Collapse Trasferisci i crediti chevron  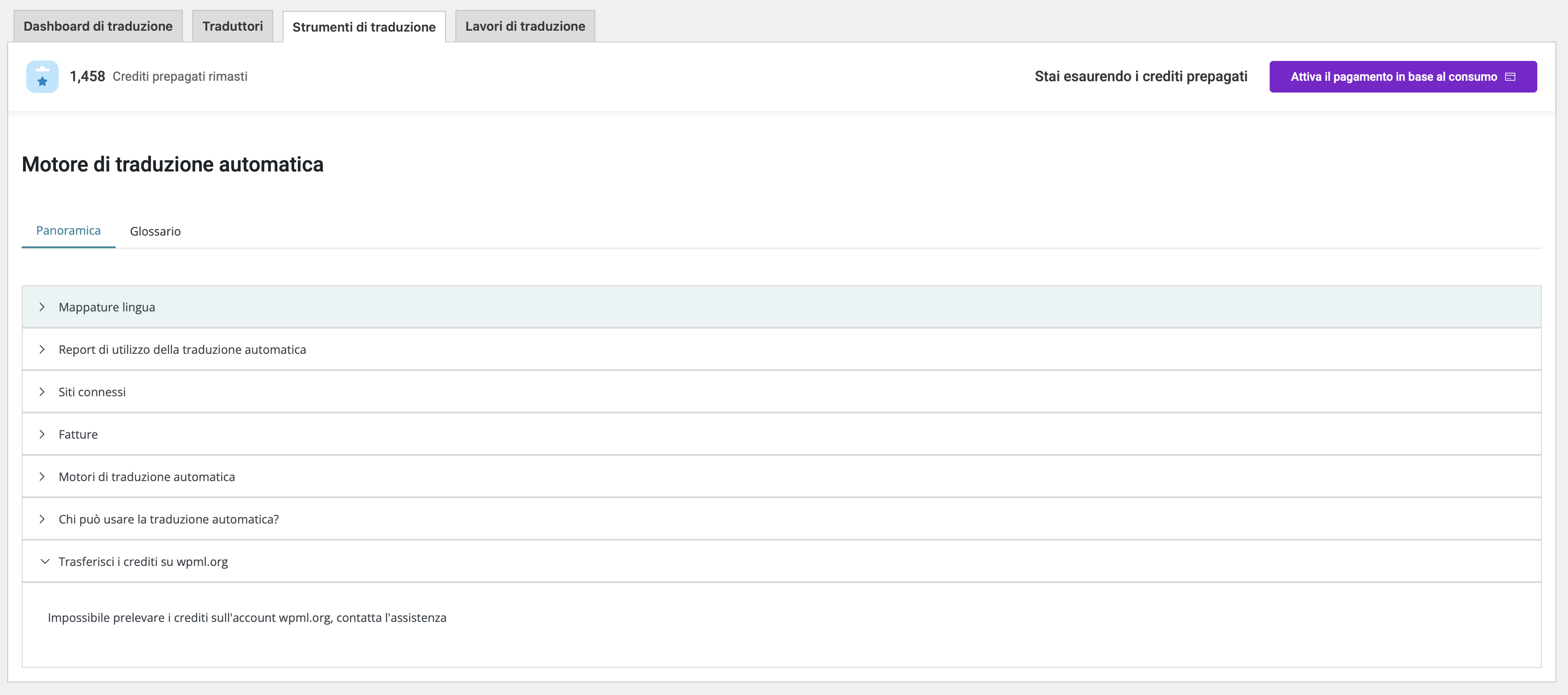[44, 561]
